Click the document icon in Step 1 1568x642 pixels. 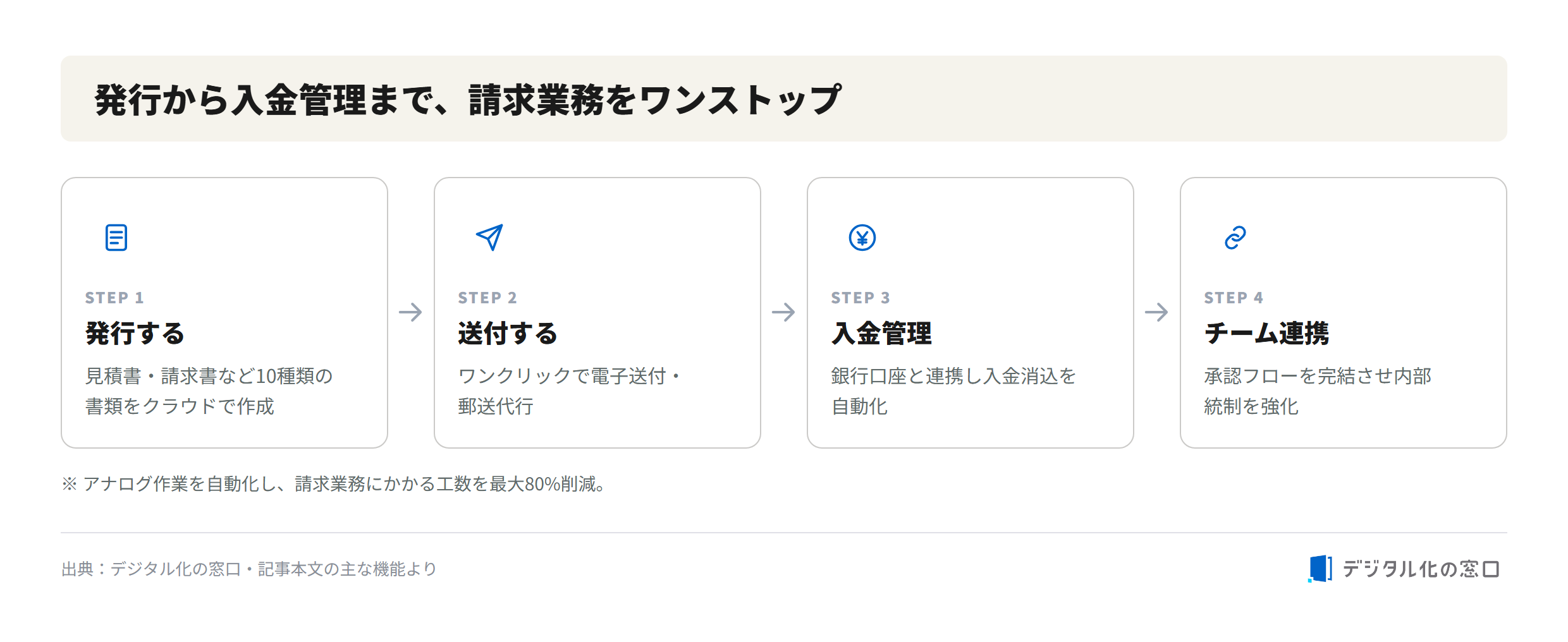click(116, 238)
